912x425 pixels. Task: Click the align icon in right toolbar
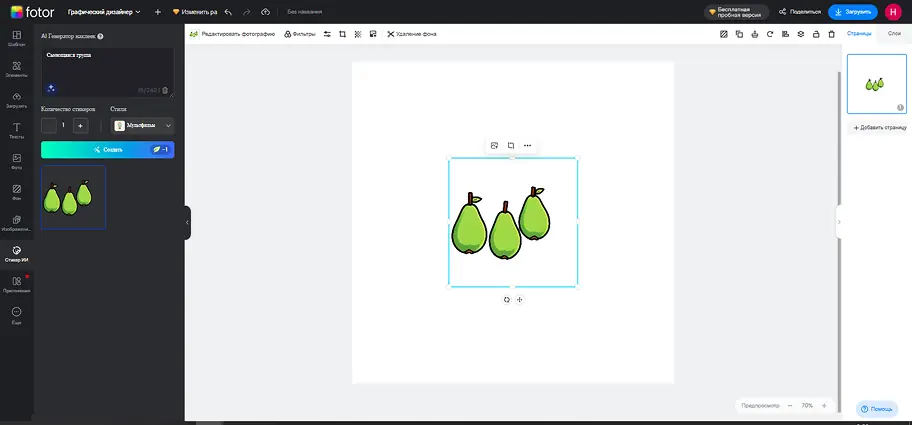785,34
